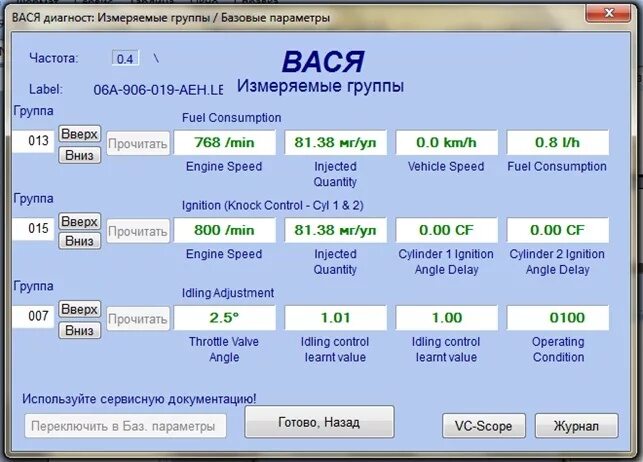Click the Измеряемые группы subtitle
This screenshot has width=643, height=462.
(x=321, y=86)
